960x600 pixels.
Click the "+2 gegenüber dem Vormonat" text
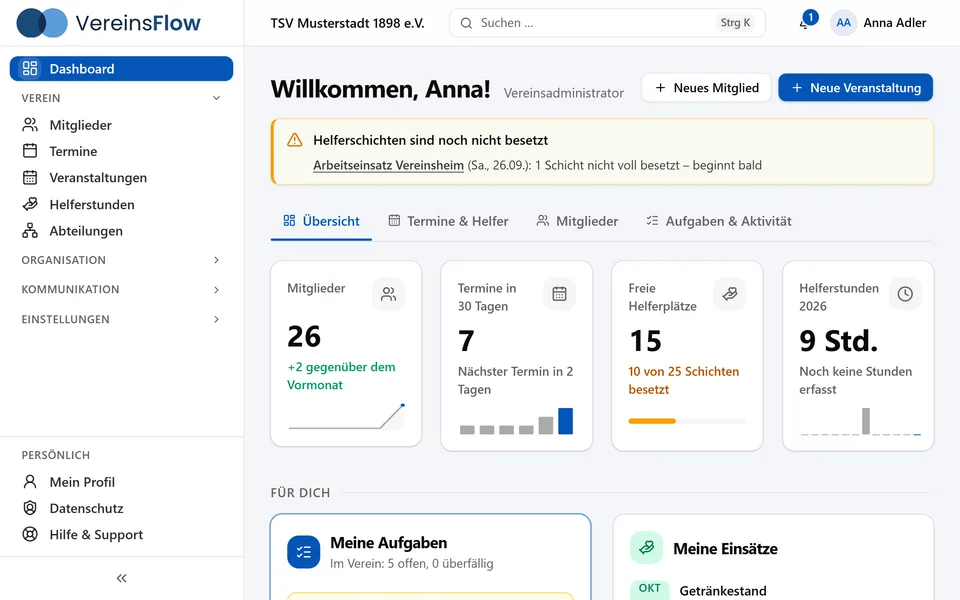pos(341,376)
